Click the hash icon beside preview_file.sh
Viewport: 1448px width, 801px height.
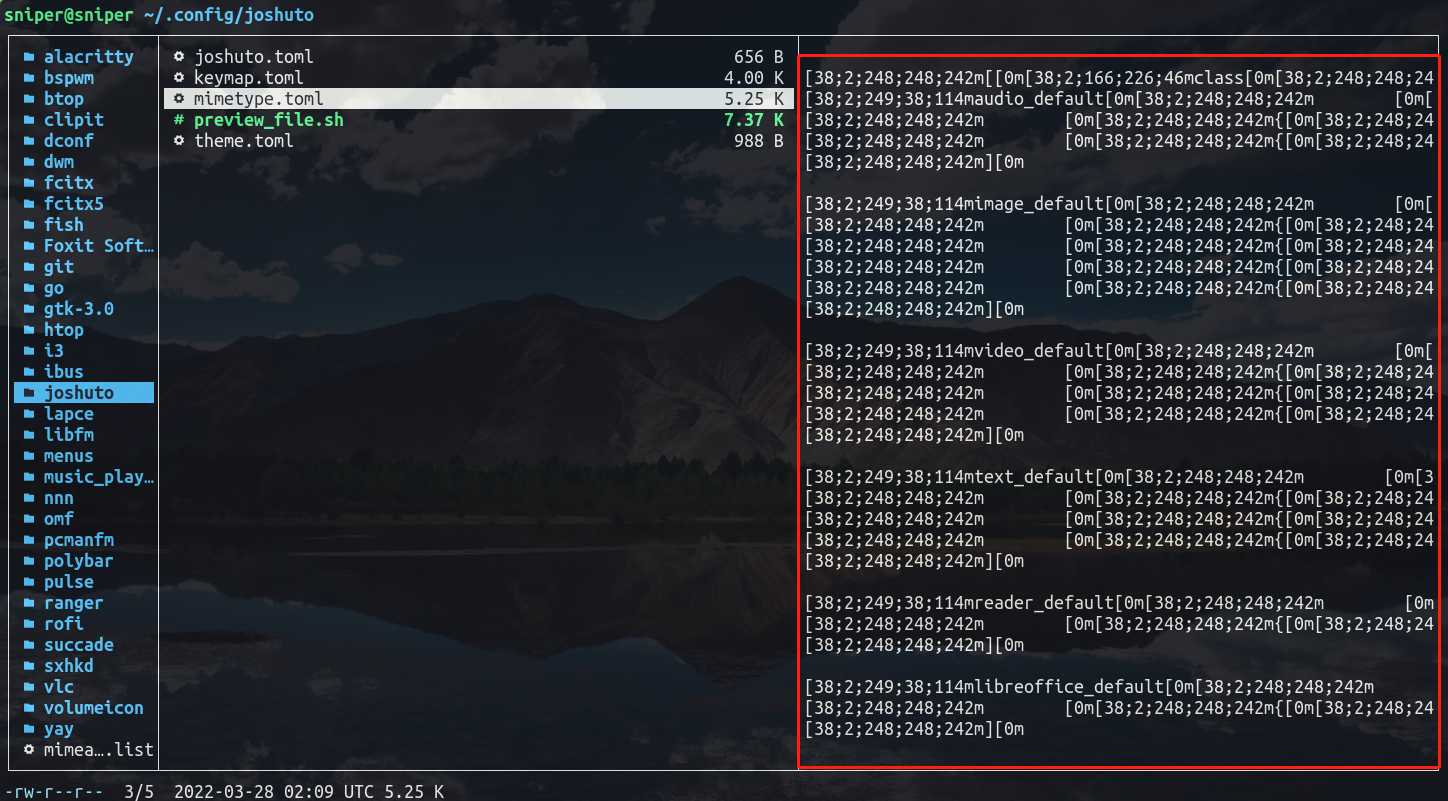[179, 120]
